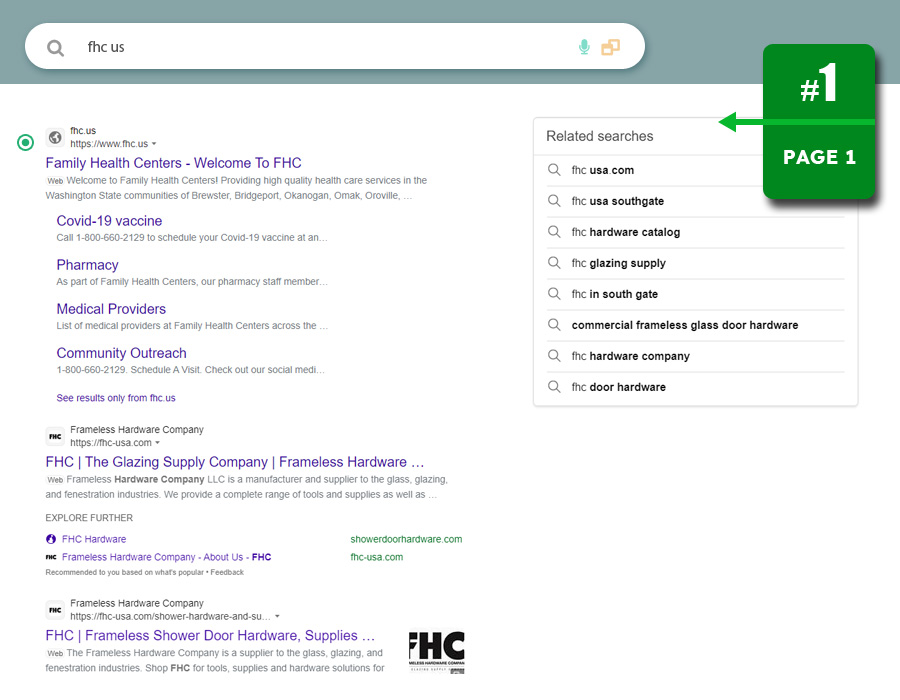This screenshot has width=900, height=700.
Task: Open FHC Frameless Shower Door Hardware result
Action: (x=210, y=636)
